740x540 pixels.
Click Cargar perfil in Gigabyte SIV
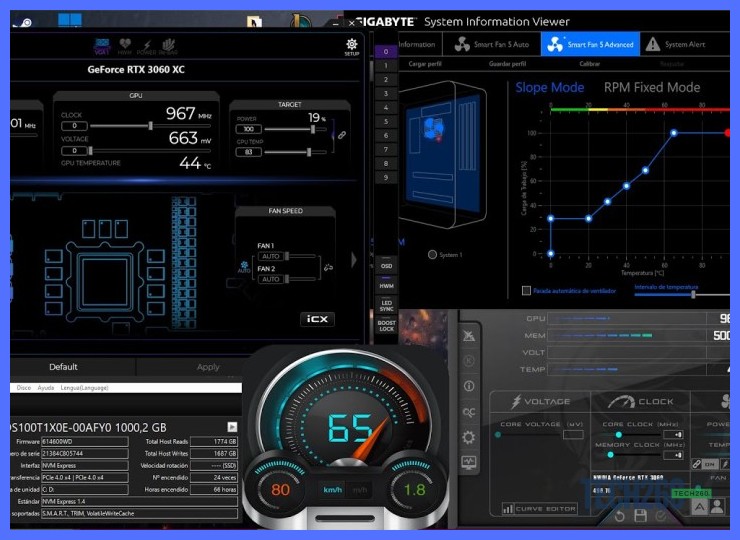(425, 64)
